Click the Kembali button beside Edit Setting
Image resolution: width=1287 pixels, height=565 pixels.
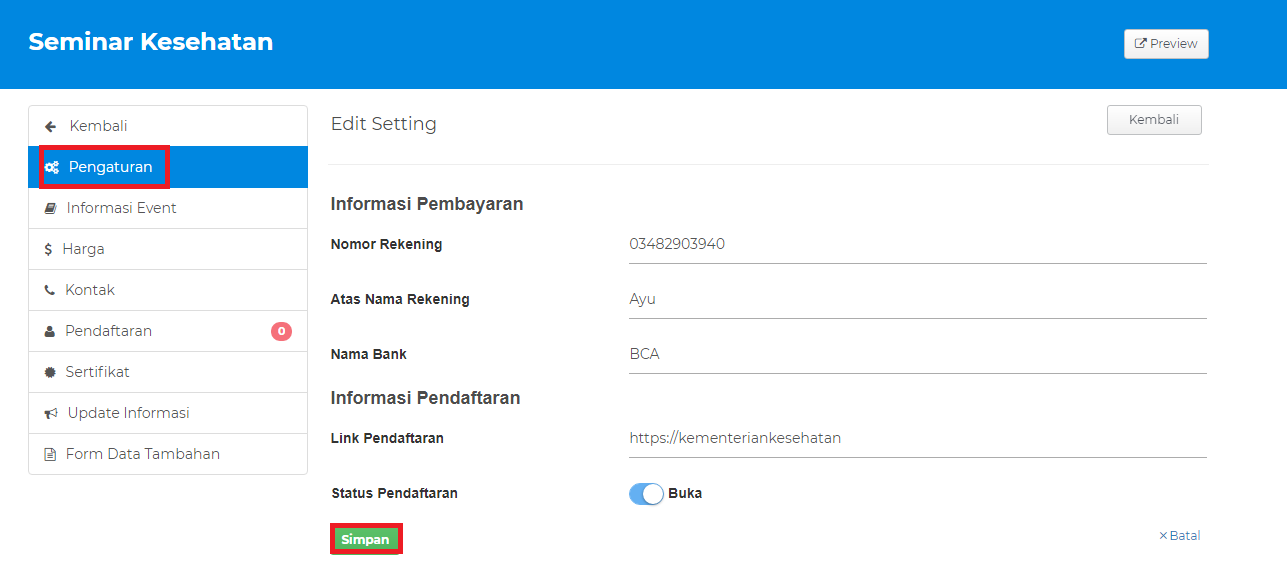pyautogui.click(x=1154, y=120)
